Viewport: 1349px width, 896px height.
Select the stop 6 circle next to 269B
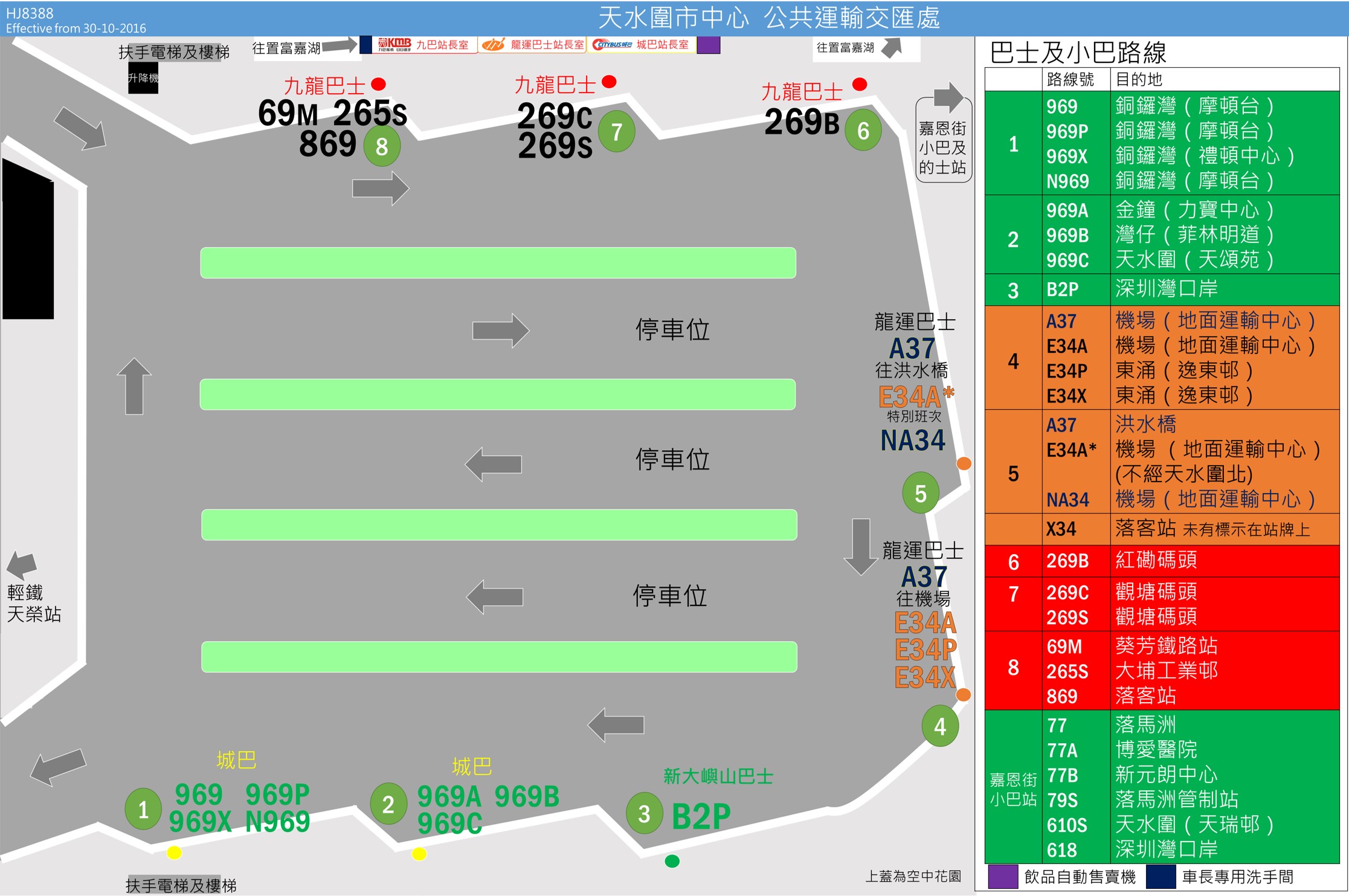tap(863, 130)
